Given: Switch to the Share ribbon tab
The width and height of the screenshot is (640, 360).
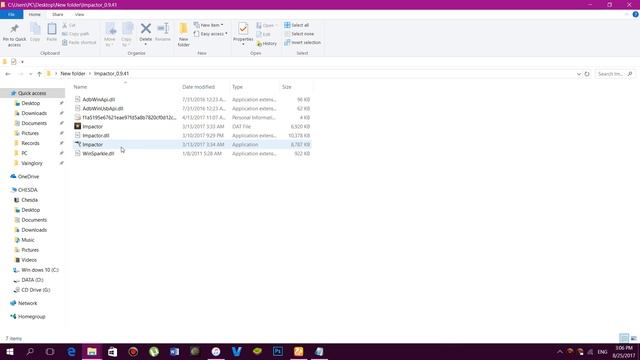Looking at the screenshot, I should click(x=58, y=14).
